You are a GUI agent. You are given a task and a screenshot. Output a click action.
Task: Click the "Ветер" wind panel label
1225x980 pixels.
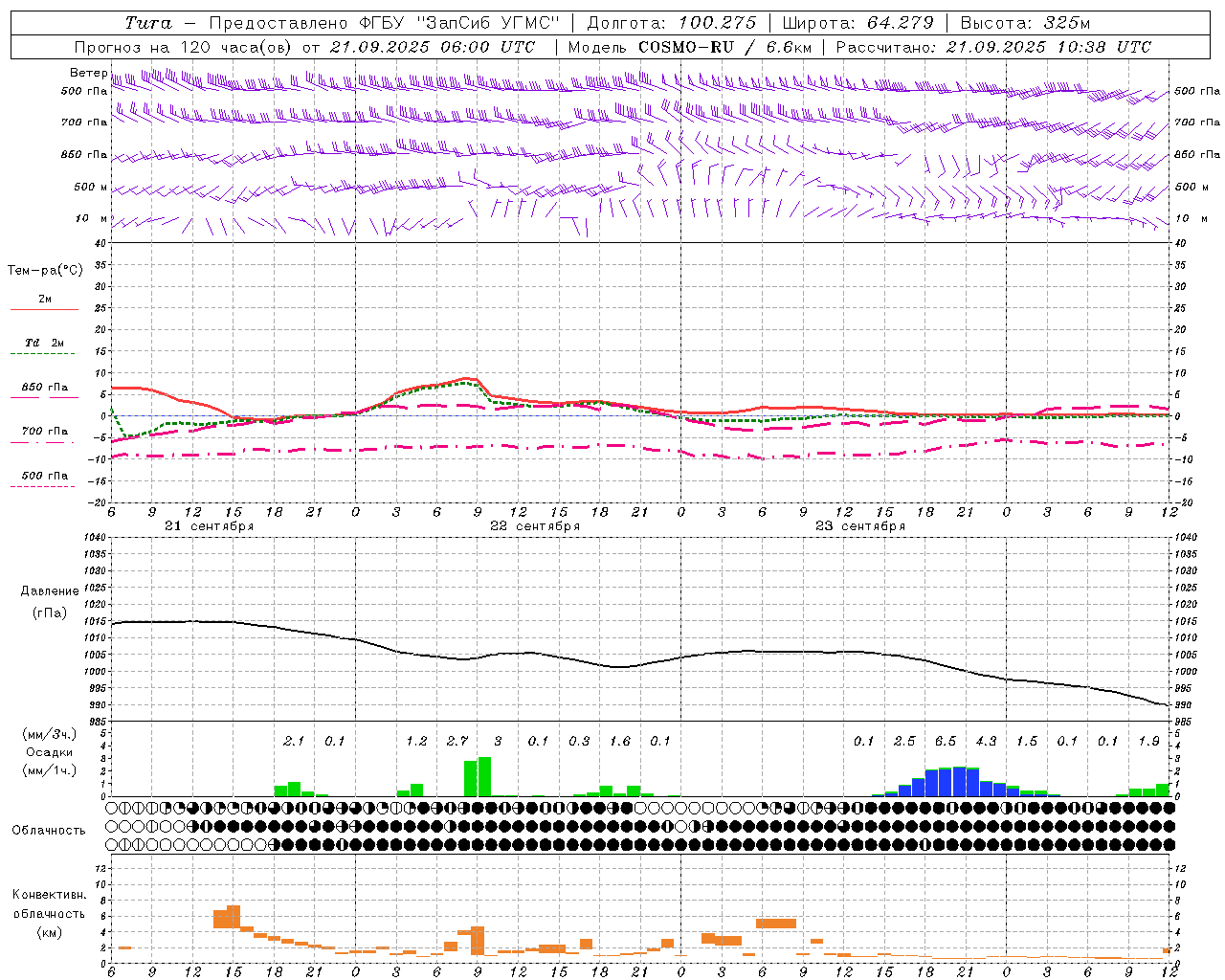tap(88, 73)
